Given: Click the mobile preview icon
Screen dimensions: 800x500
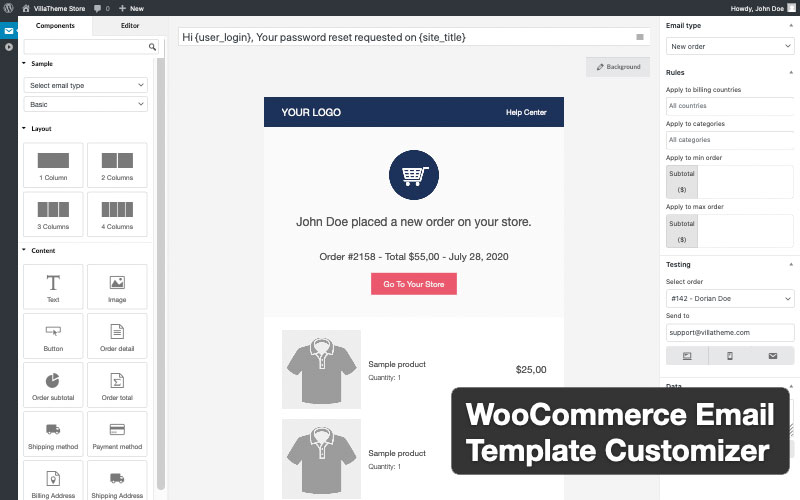Looking at the screenshot, I should click(x=730, y=356).
